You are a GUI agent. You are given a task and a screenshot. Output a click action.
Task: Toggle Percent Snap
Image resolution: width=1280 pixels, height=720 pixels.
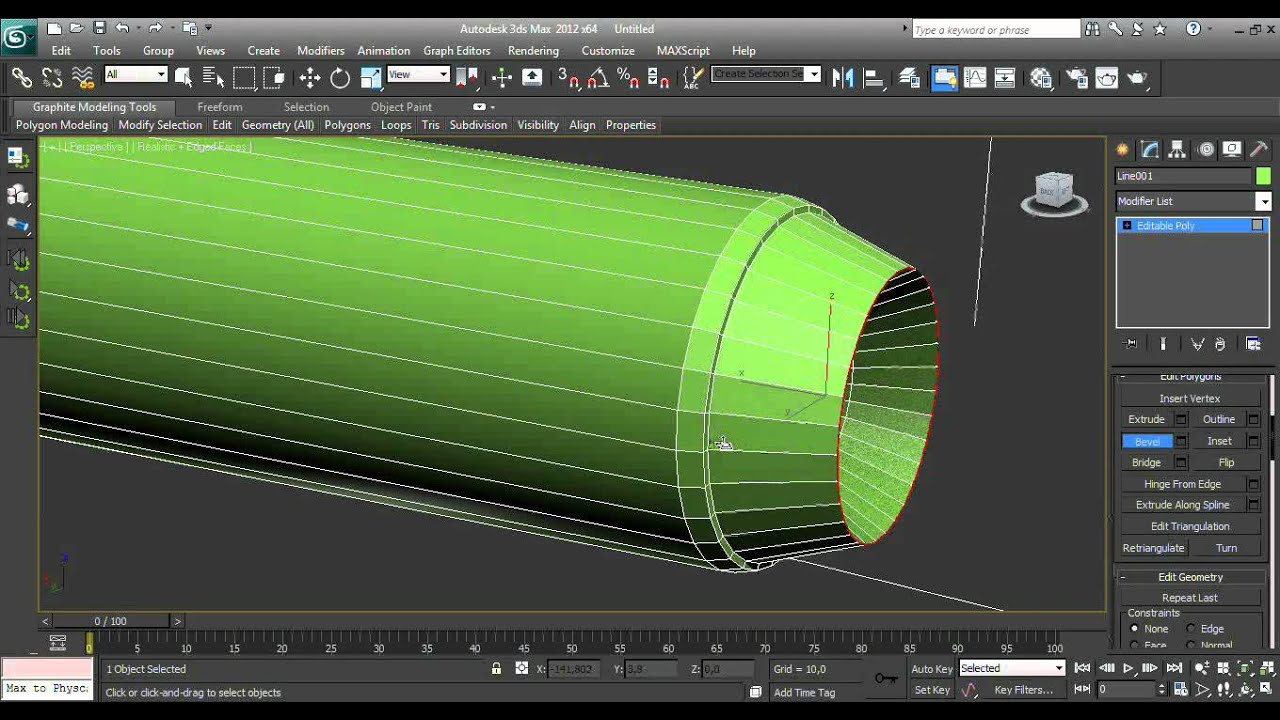(x=628, y=77)
